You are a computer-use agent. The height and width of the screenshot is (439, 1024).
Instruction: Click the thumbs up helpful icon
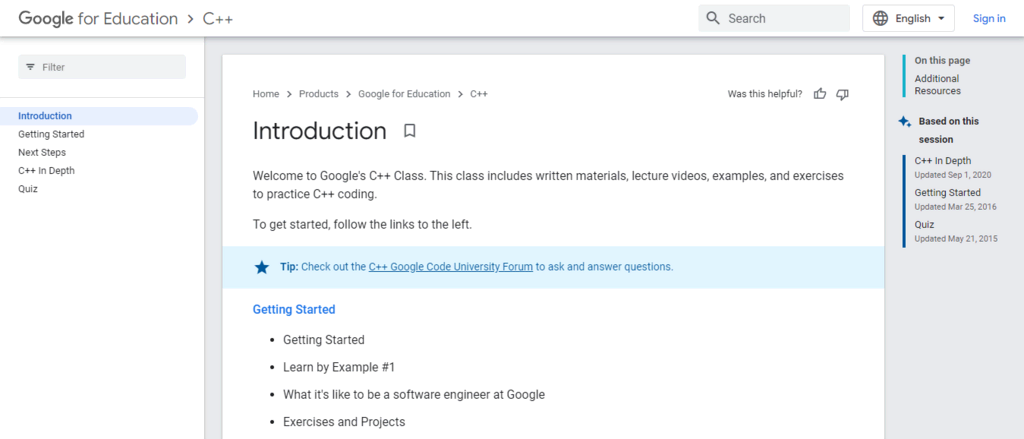click(820, 94)
